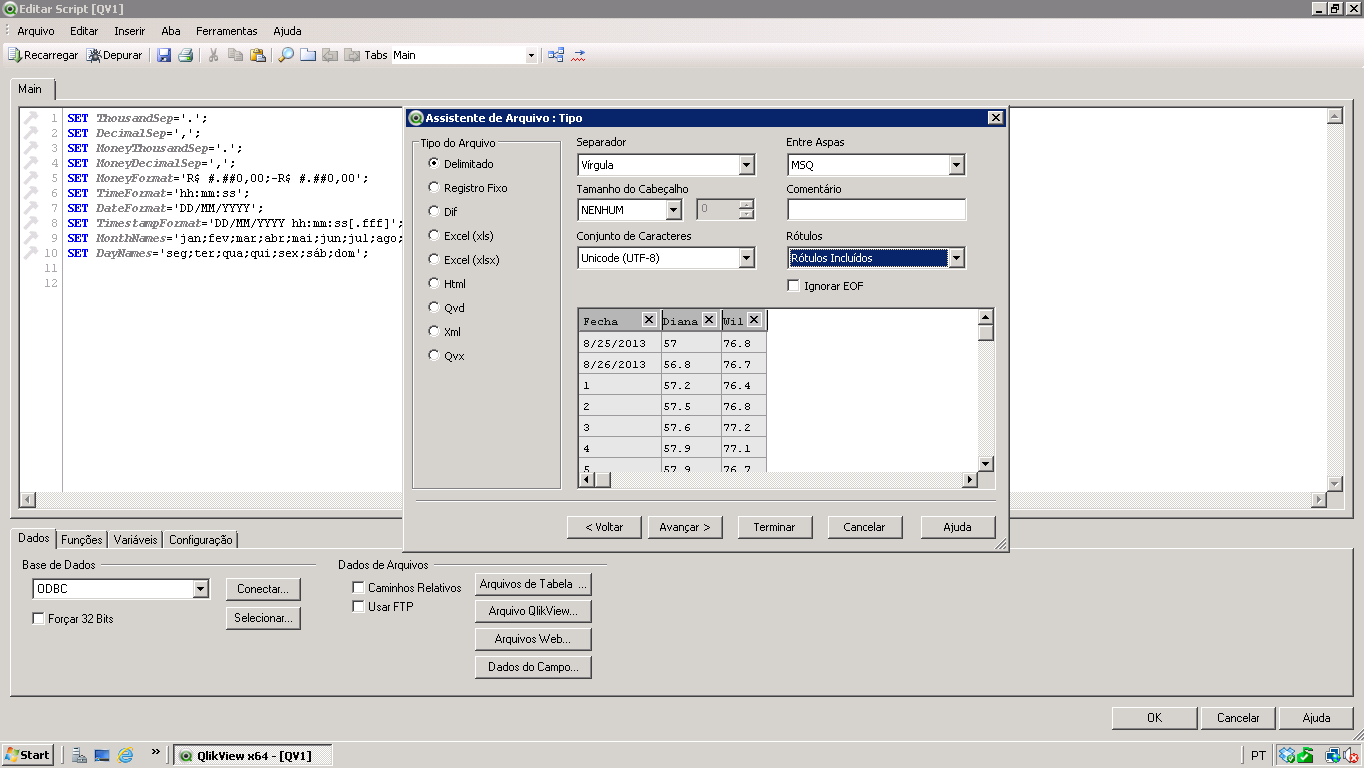Select the Qvx file type
This screenshot has height=768, width=1364.
point(446,355)
